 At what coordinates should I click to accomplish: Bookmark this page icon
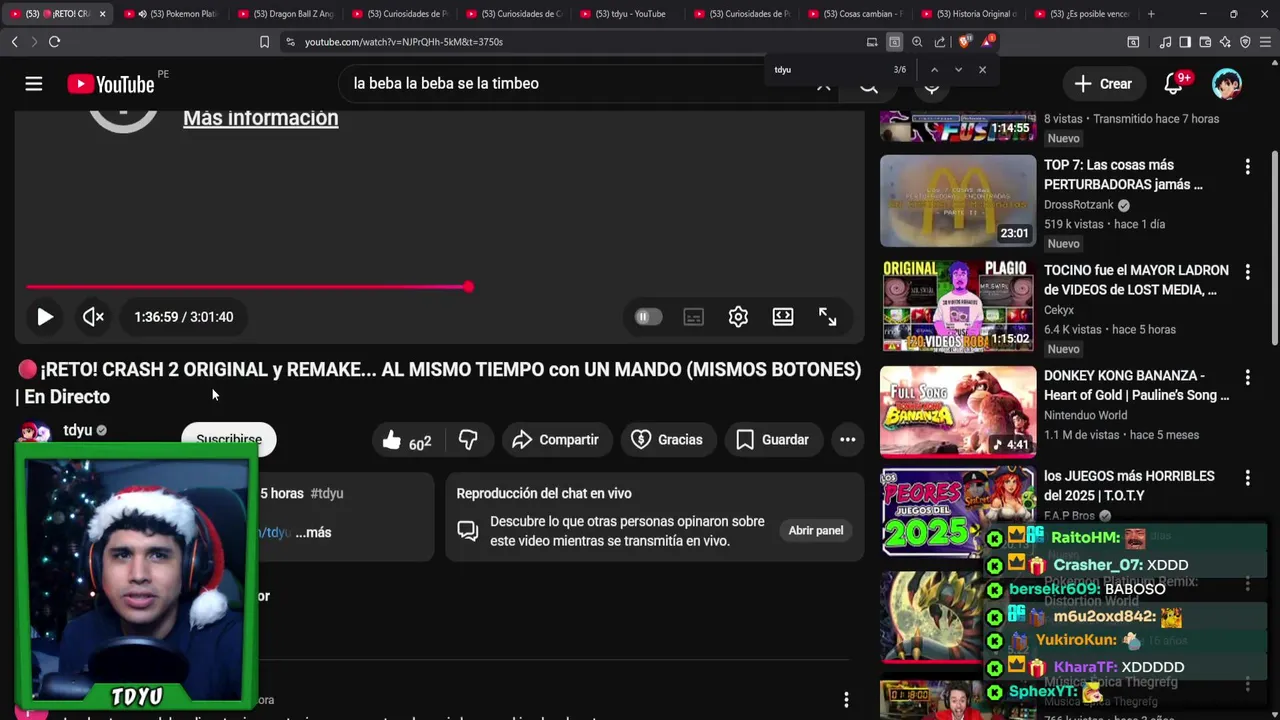click(264, 42)
